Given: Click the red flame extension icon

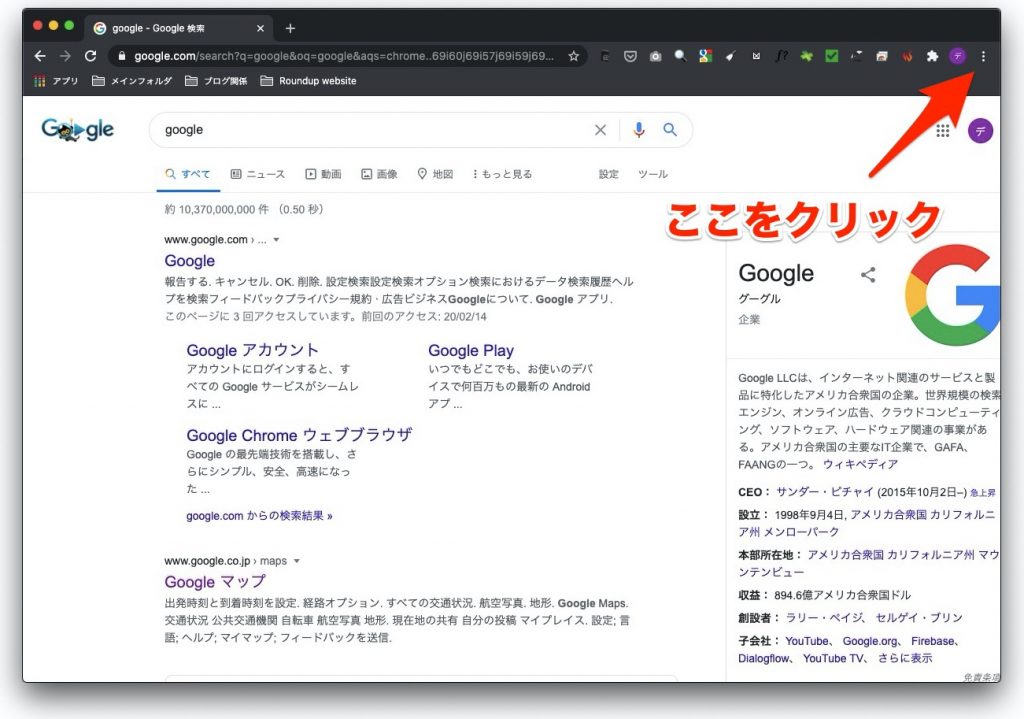Looking at the screenshot, I should (x=906, y=57).
